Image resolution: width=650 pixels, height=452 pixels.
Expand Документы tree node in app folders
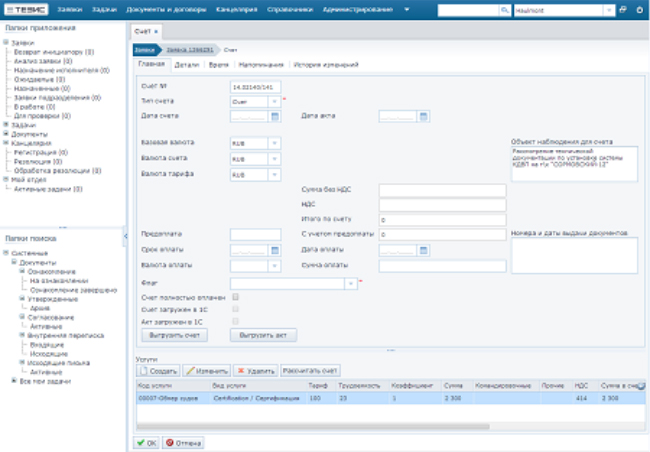(x=6, y=134)
